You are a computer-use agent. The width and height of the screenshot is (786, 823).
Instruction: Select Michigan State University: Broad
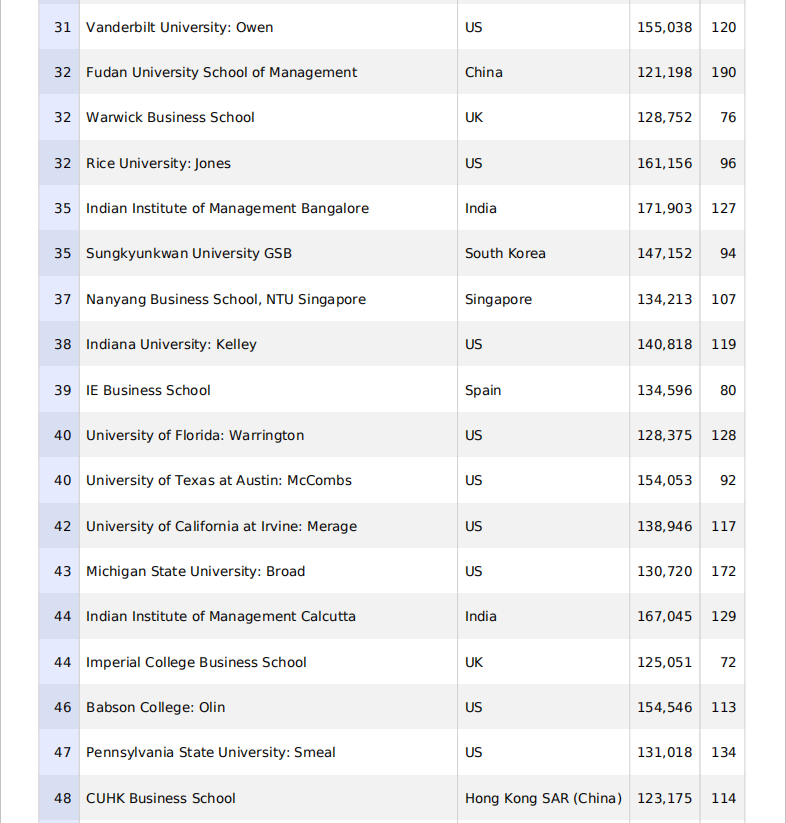point(195,571)
